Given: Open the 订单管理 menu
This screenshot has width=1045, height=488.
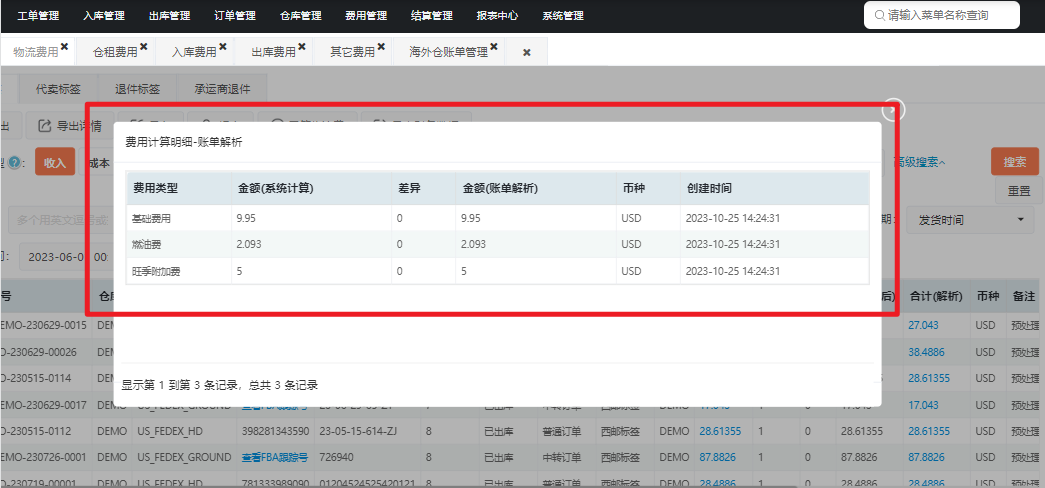Looking at the screenshot, I should click(235, 16).
